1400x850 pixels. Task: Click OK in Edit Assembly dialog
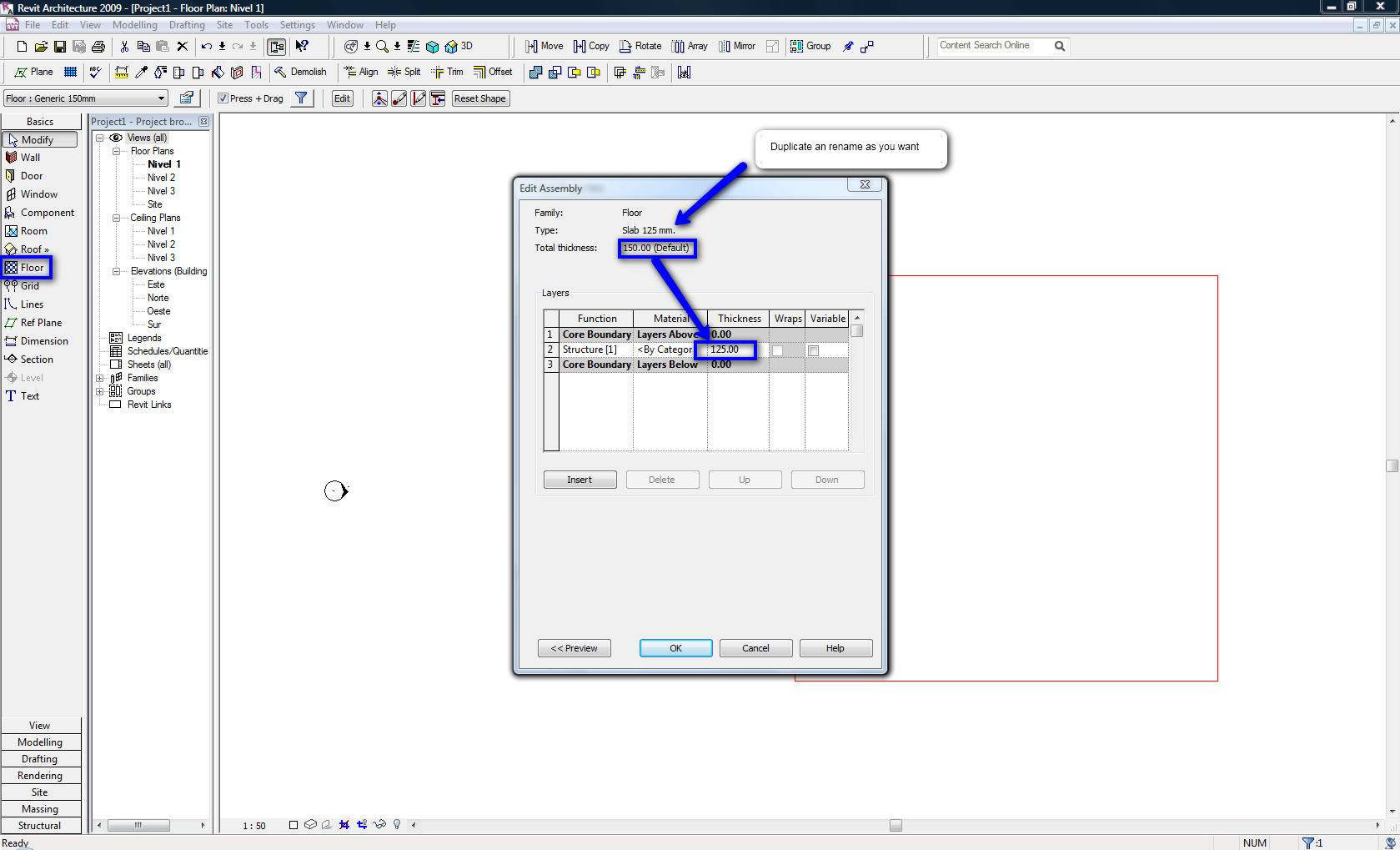[675, 648]
